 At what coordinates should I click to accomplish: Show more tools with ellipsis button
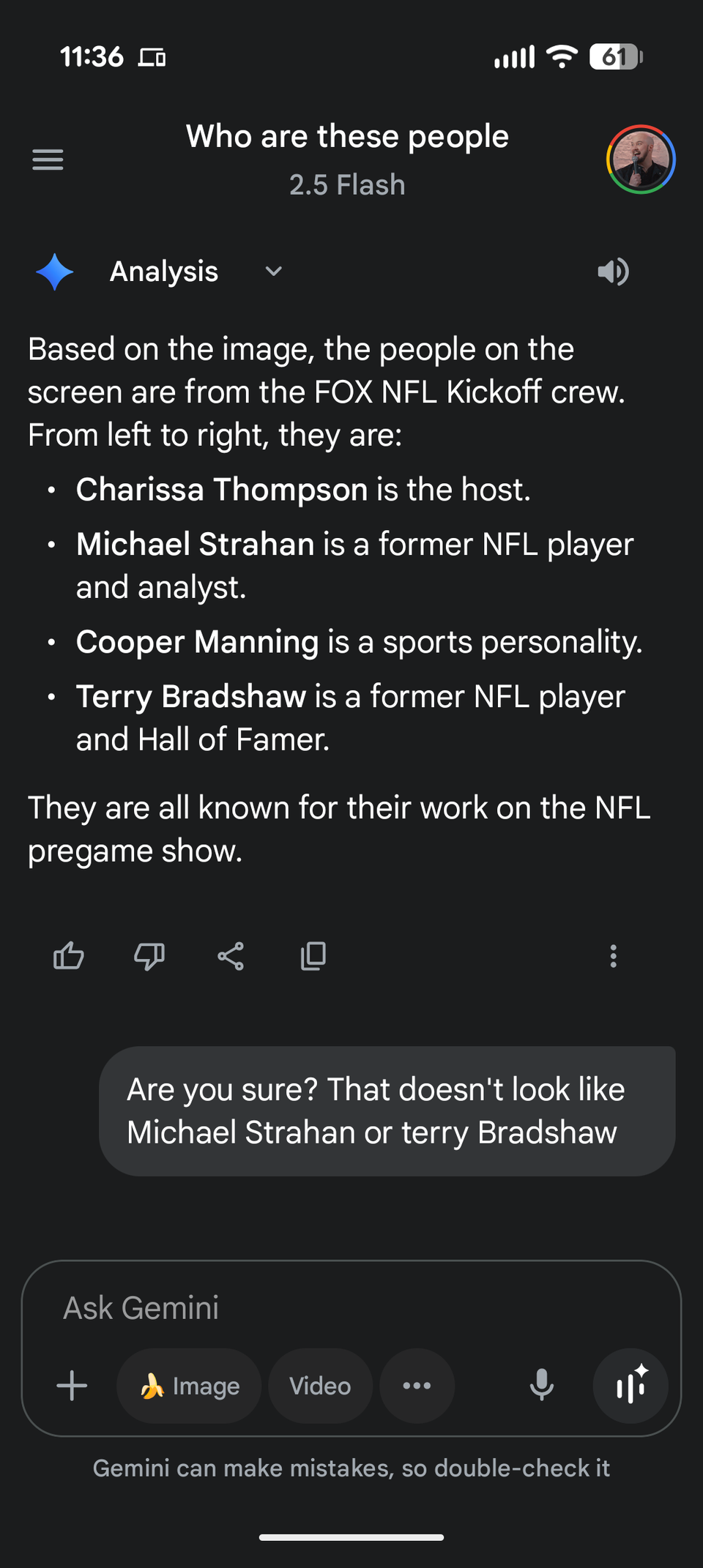(417, 1386)
